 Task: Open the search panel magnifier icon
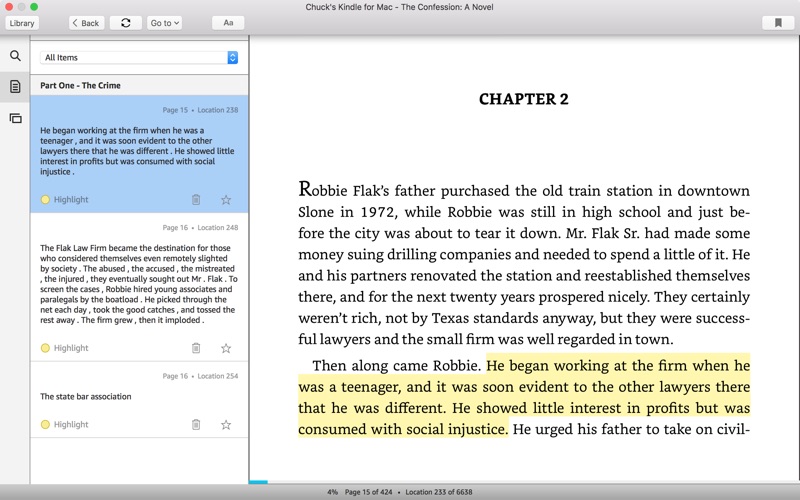coord(15,56)
